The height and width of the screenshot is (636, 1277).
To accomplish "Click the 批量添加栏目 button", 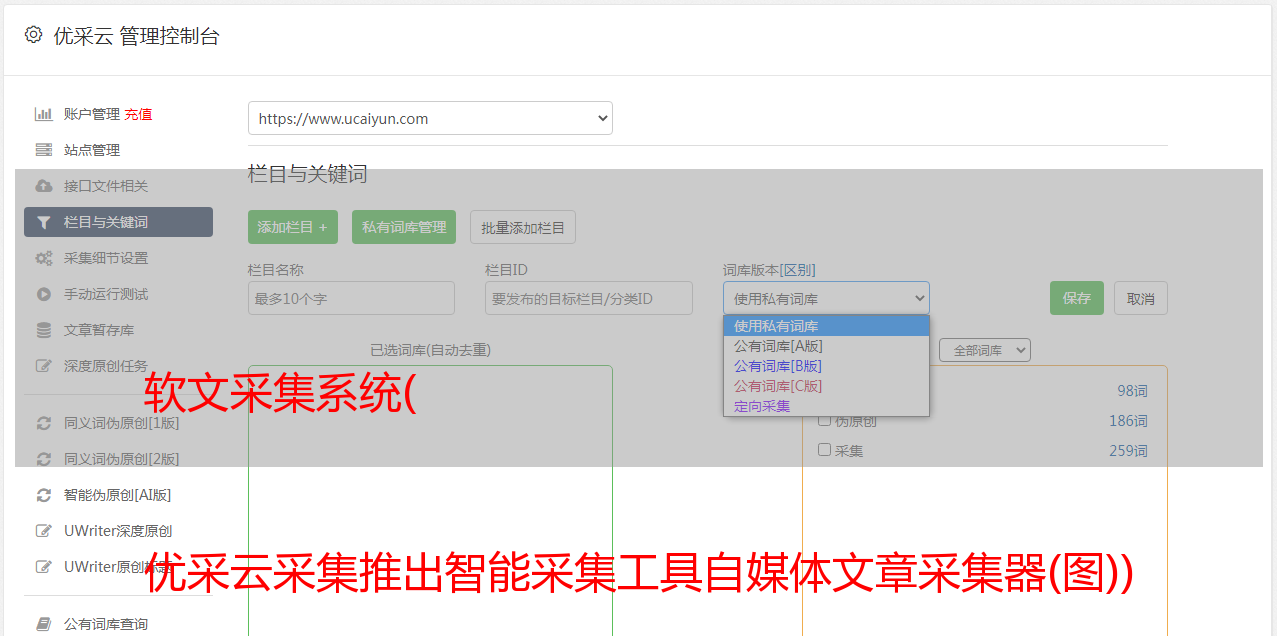I will [x=523, y=227].
